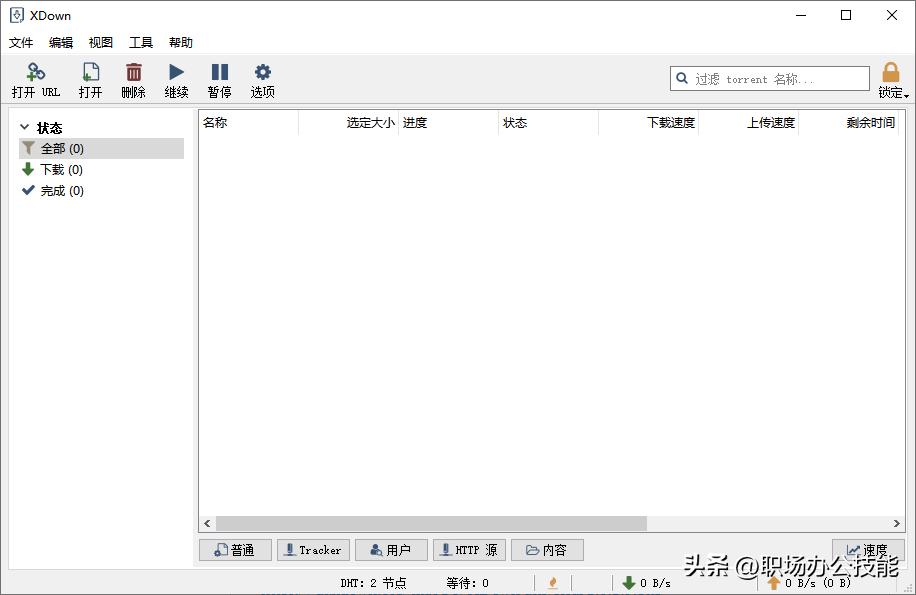Click the orange upload speed arrow

(x=774, y=583)
